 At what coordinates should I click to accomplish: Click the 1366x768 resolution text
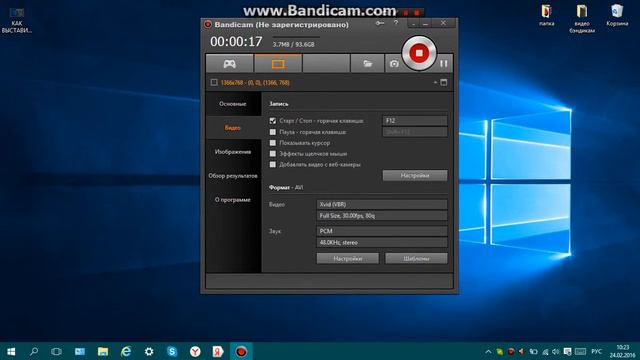(x=255, y=82)
